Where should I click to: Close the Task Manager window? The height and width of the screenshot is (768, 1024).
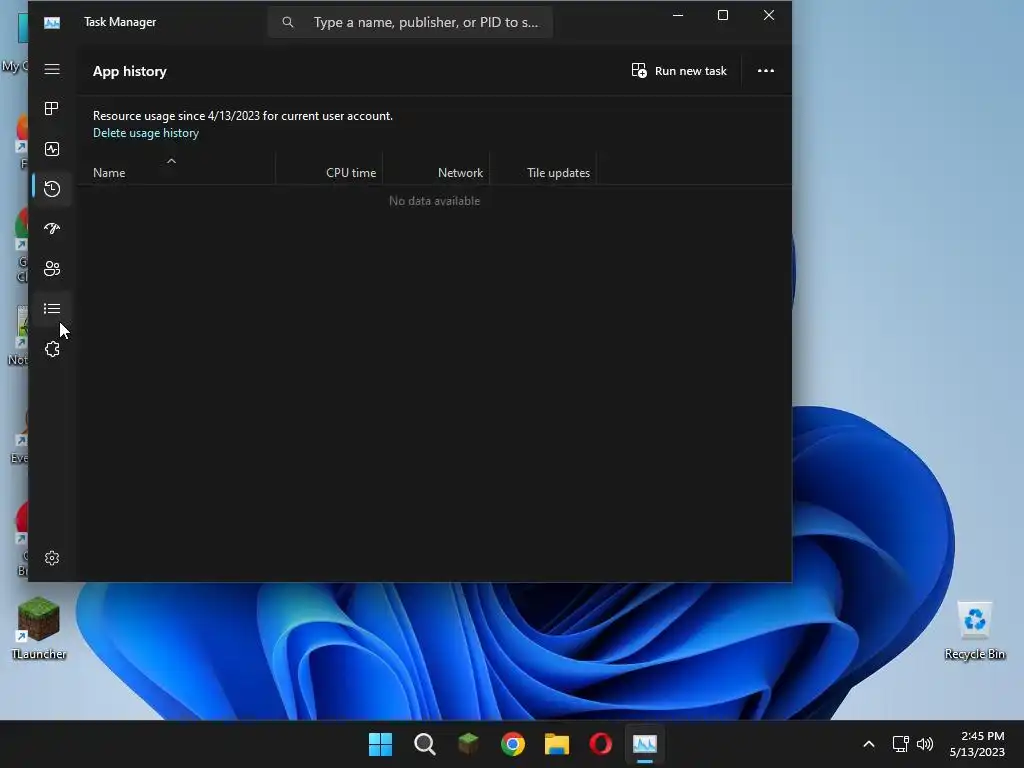(769, 15)
